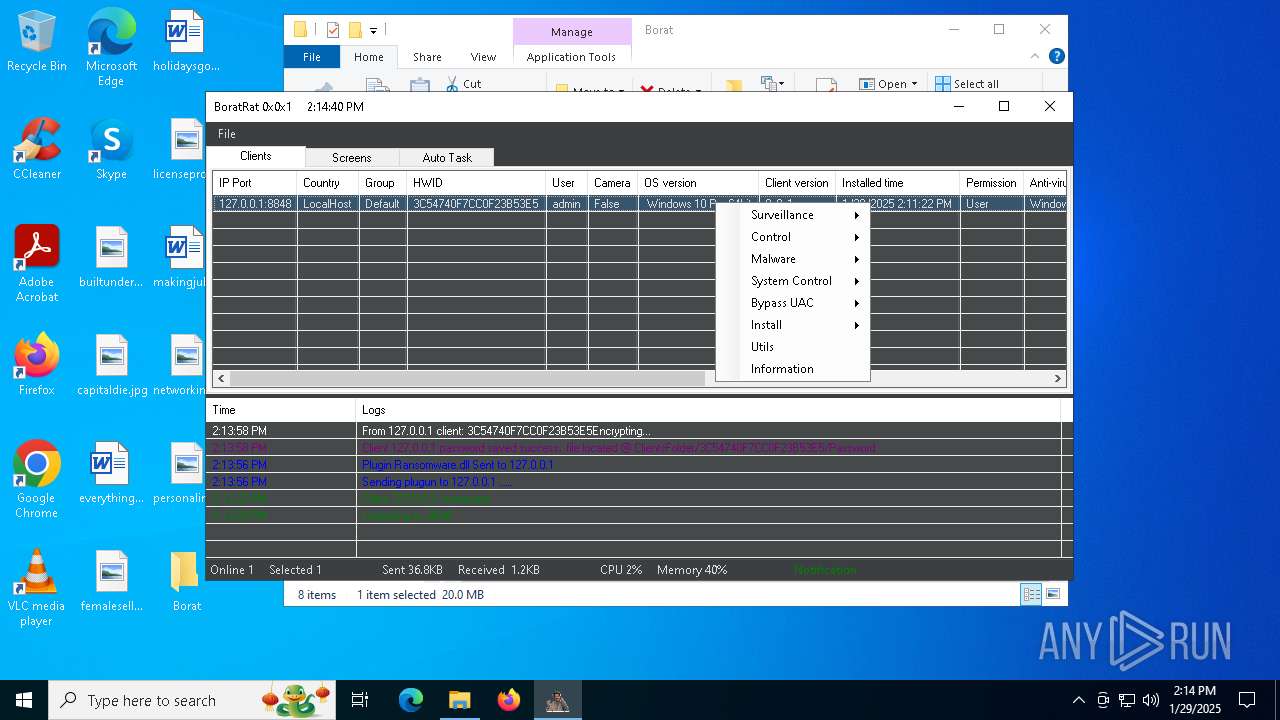The image size is (1280, 720).
Task: Switch to the Auto Task tab
Action: click(x=446, y=158)
